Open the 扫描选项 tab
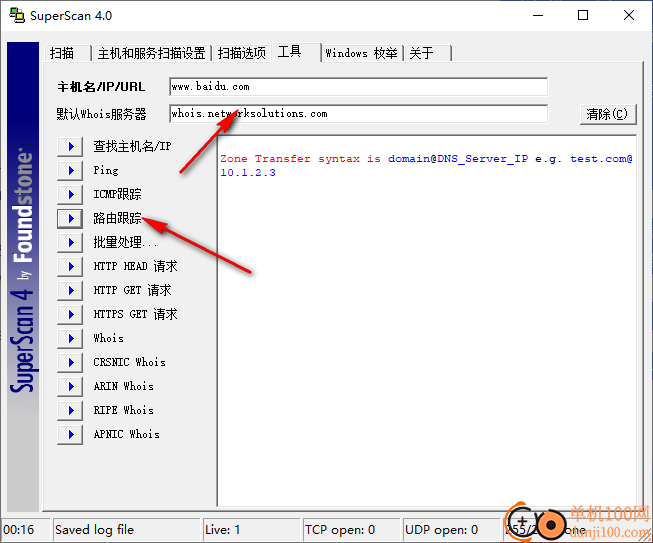The width and height of the screenshot is (653, 543). 242,53
